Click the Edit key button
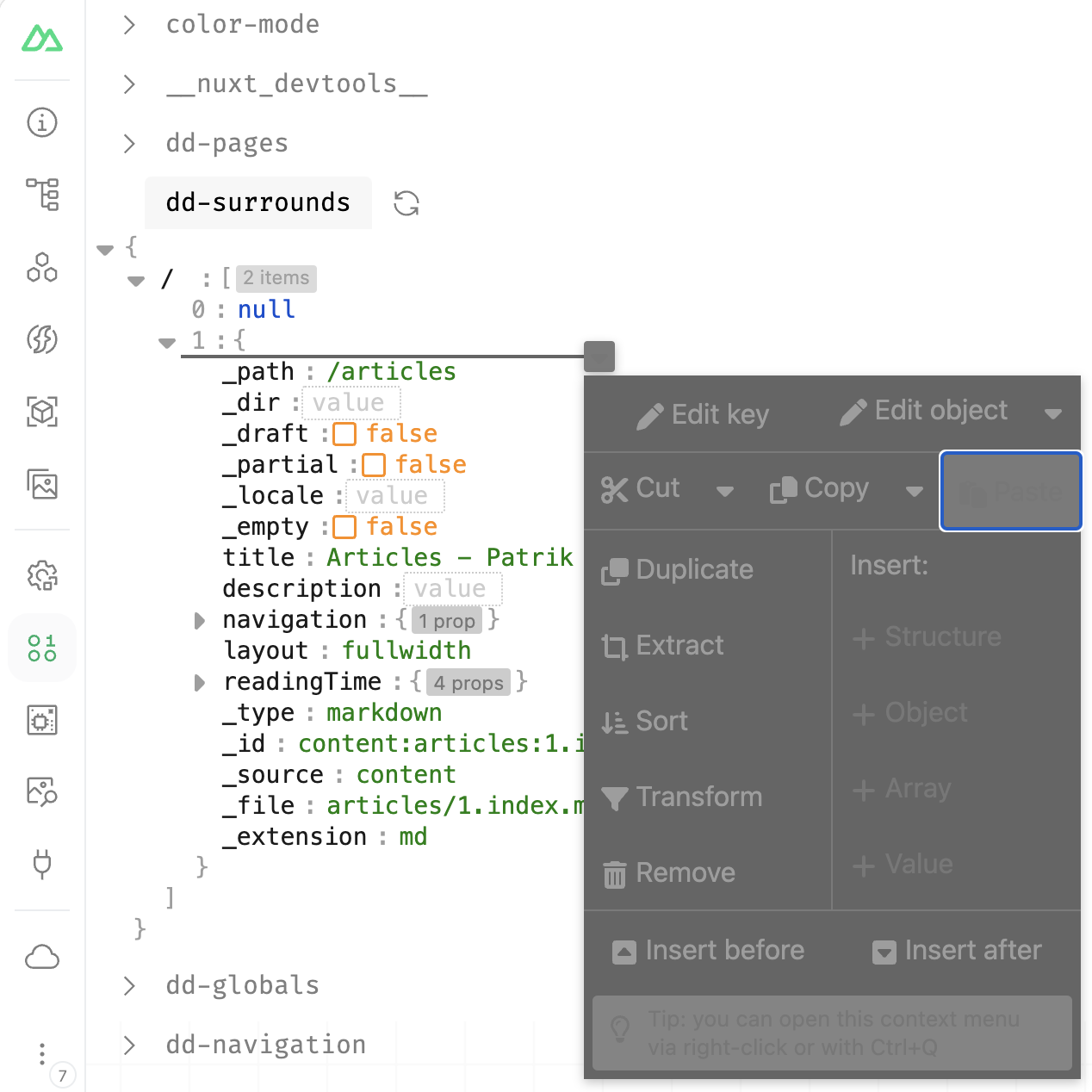The image size is (1092, 1092). click(x=703, y=414)
